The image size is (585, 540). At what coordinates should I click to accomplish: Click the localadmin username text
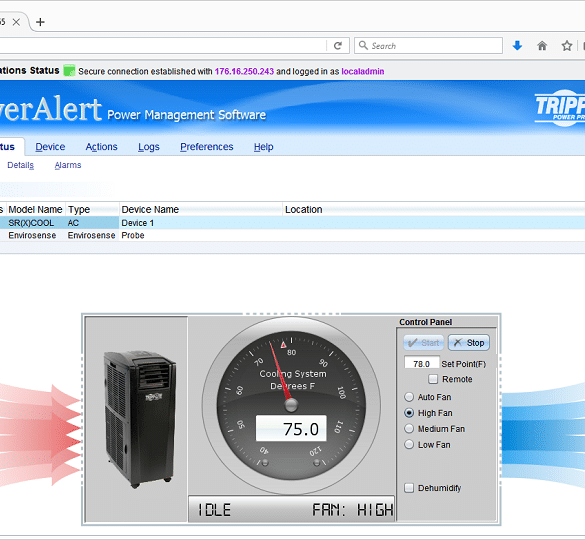tap(363, 71)
